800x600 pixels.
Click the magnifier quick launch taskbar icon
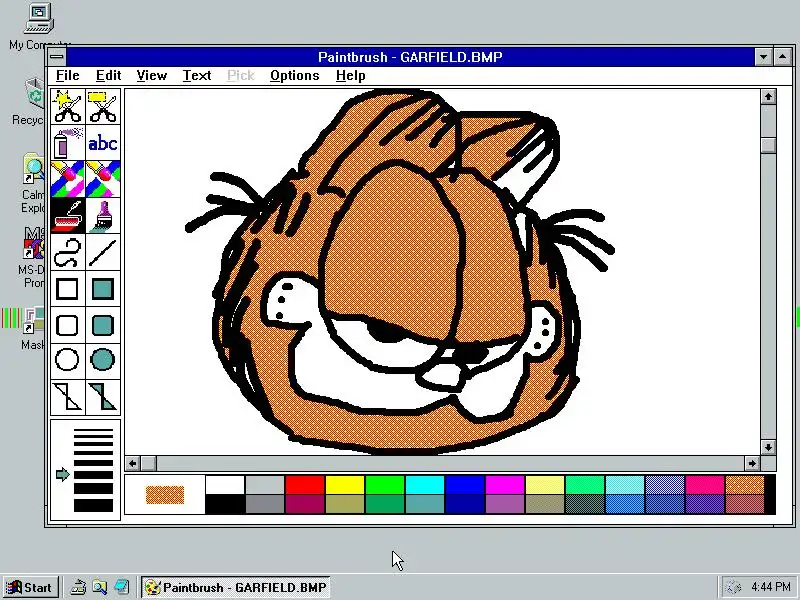(99, 587)
